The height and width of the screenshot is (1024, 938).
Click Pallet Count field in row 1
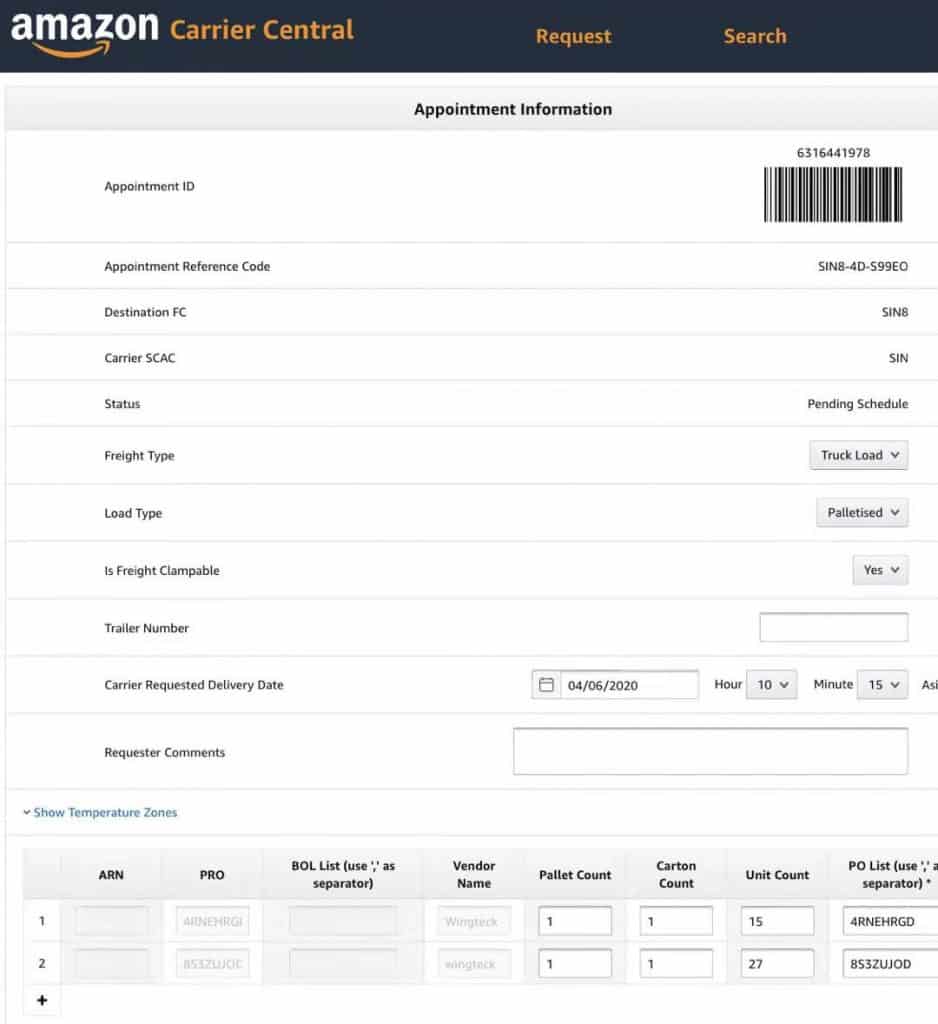coord(575,921)
